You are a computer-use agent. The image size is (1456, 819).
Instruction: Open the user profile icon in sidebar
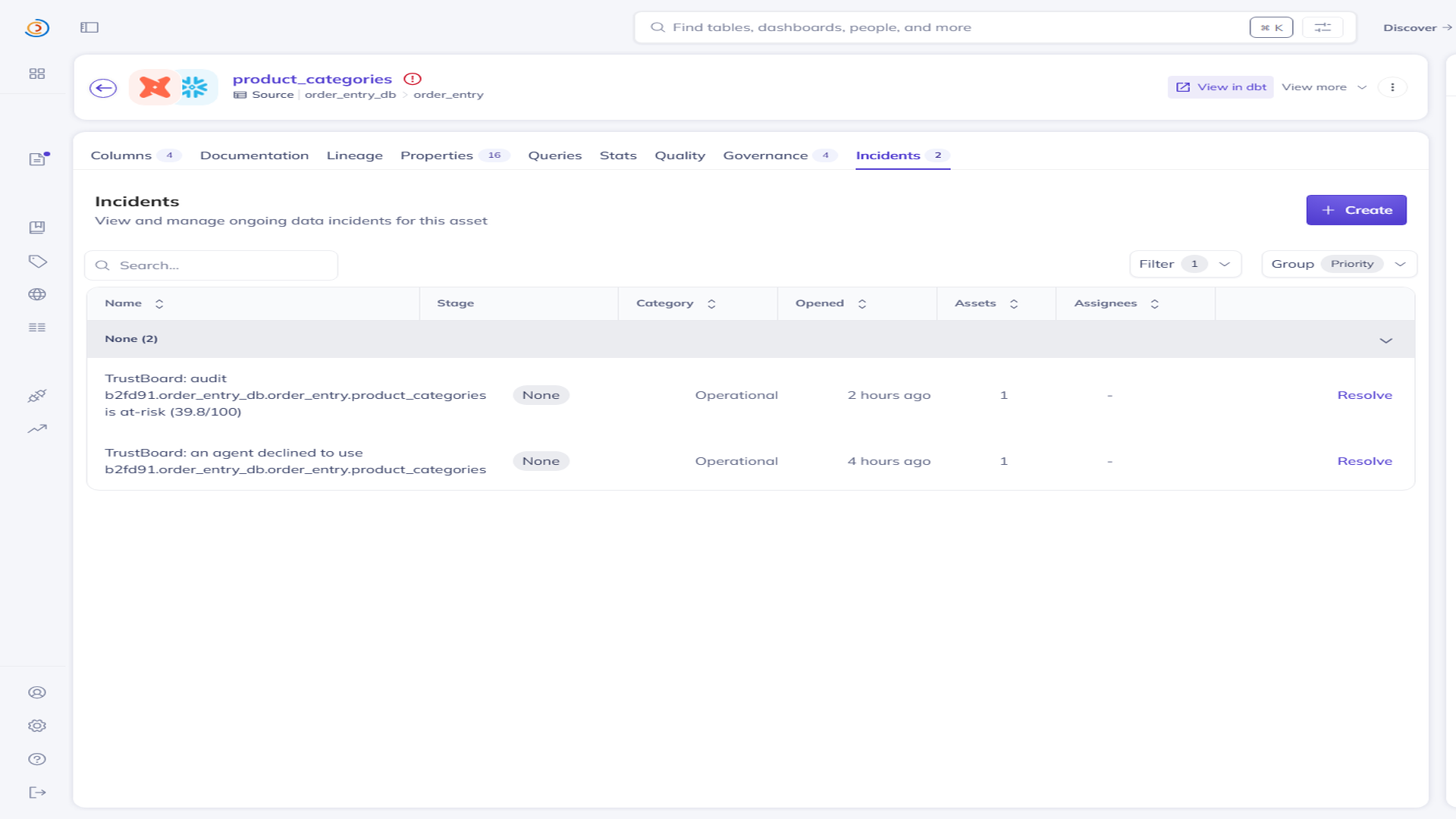point(37,692)
